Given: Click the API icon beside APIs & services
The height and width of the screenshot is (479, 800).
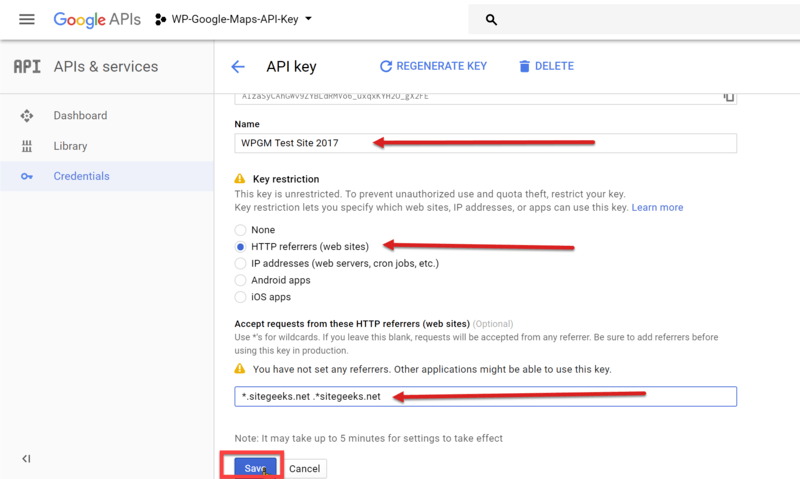Looking at the screenshot, I should pyautogui.click(x=27, y=66).
